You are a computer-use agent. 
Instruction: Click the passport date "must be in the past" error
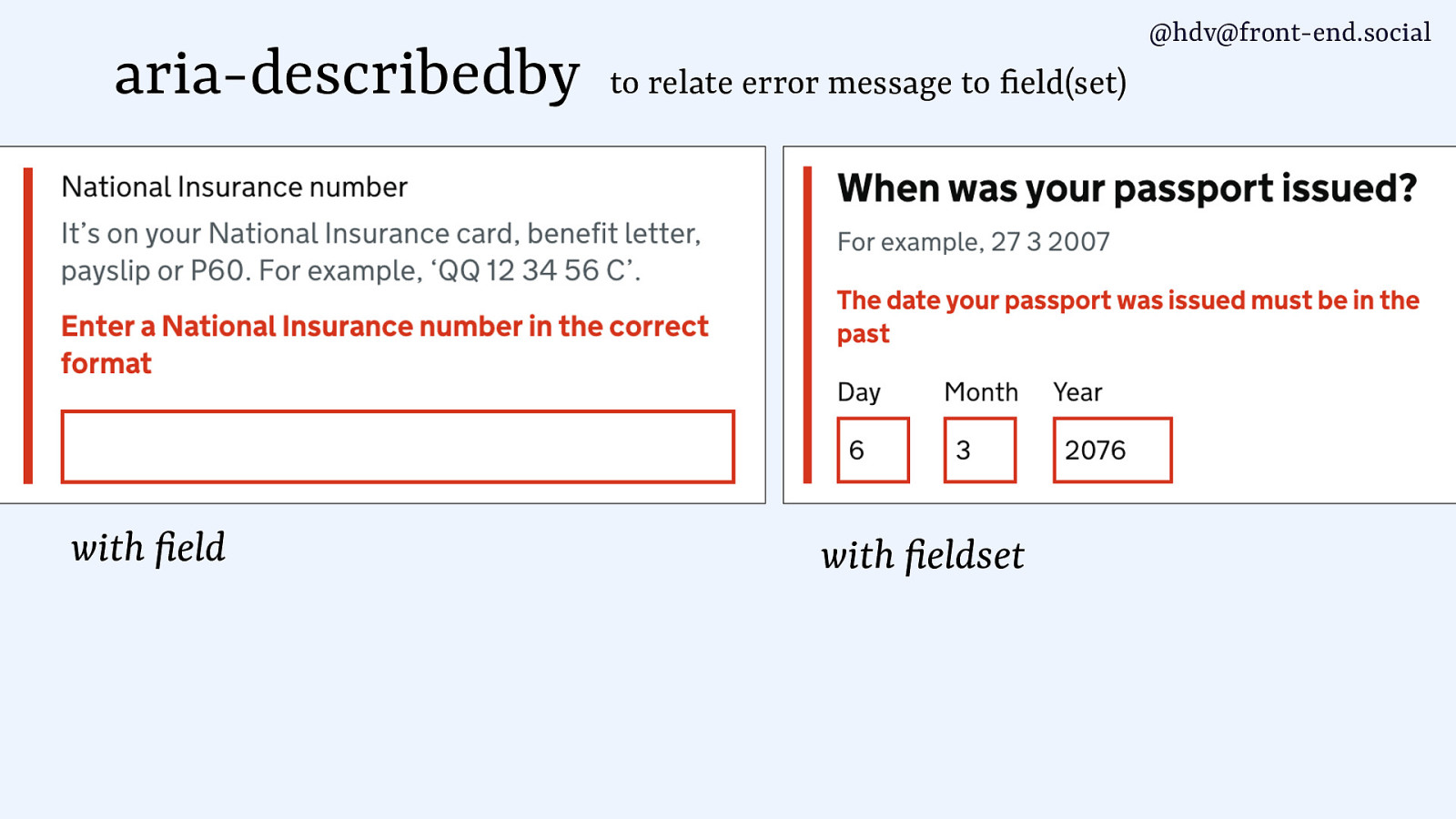[x=1127, y=316]
